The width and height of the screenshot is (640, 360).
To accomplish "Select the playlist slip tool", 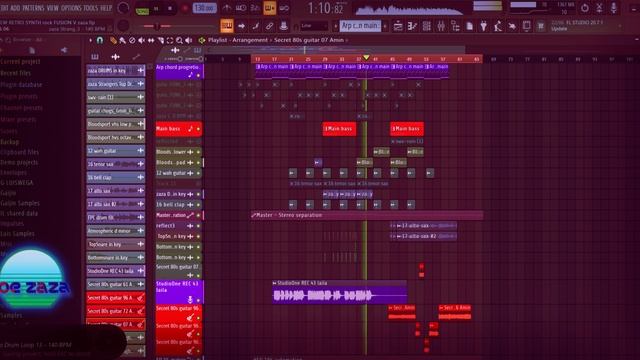I will (x=151, y=40).
